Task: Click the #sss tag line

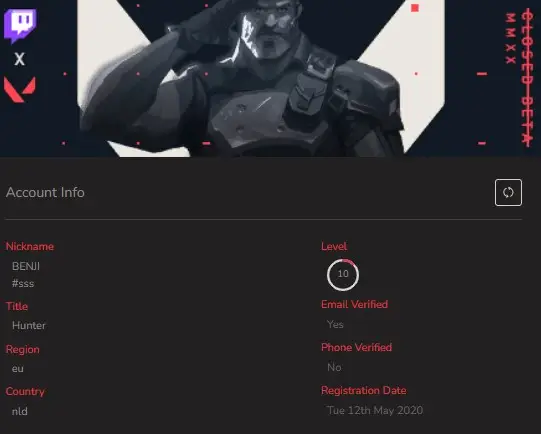Action: tap(23, 284)
